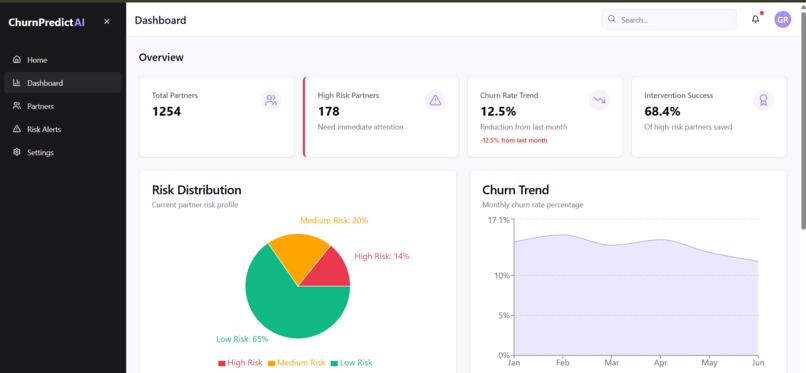Viewport: 806px width, 373px height.
Task: Click the search magnifier icon
Action: tap(612, 19)
